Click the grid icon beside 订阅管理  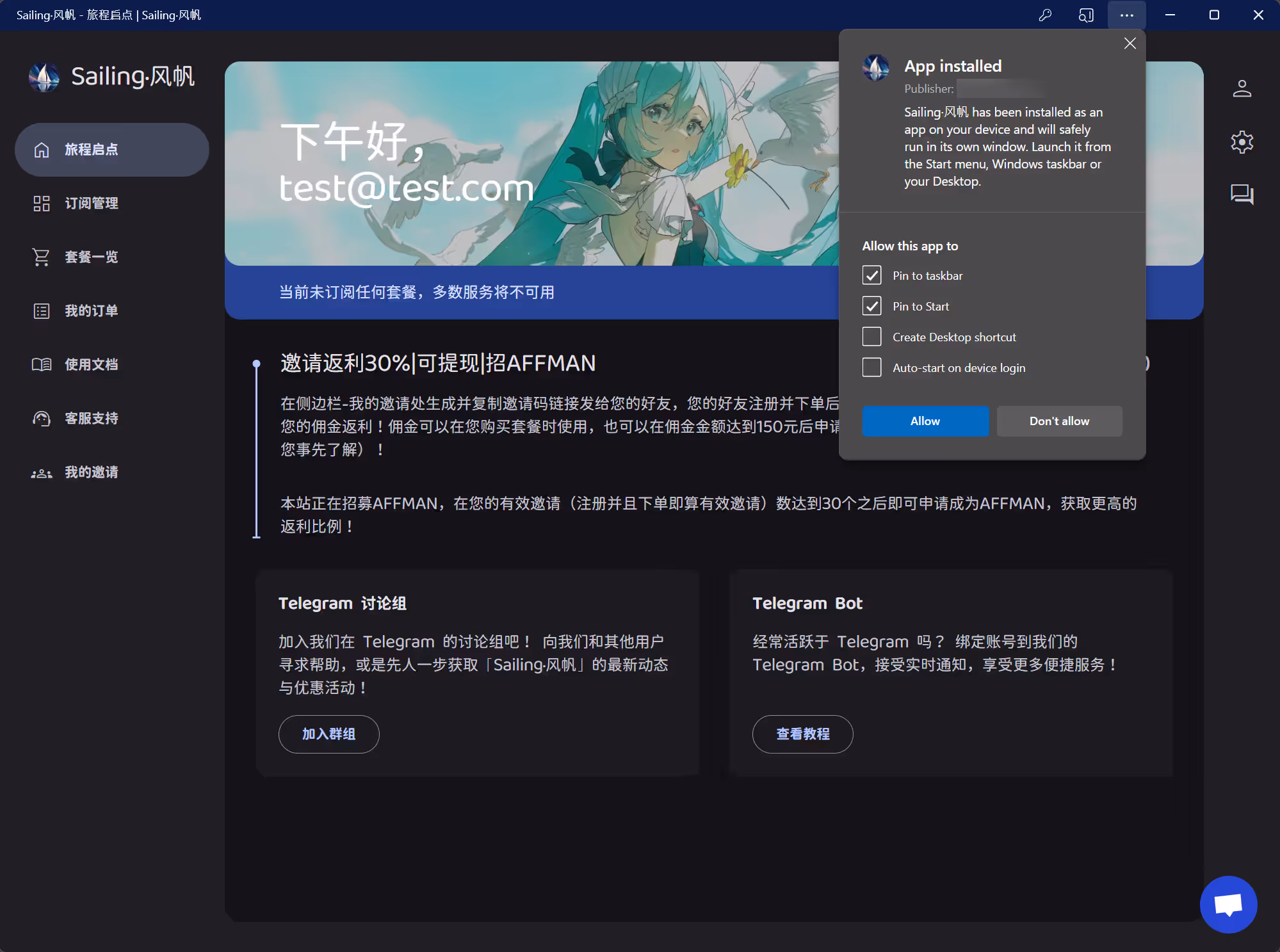[42, 204]
